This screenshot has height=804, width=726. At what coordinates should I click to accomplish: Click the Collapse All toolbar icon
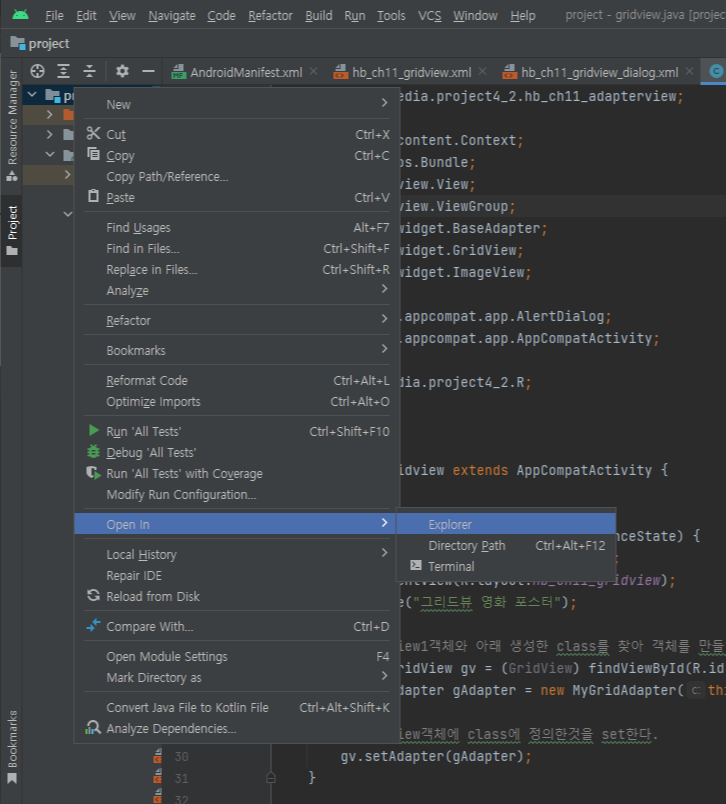coord(90,71)
